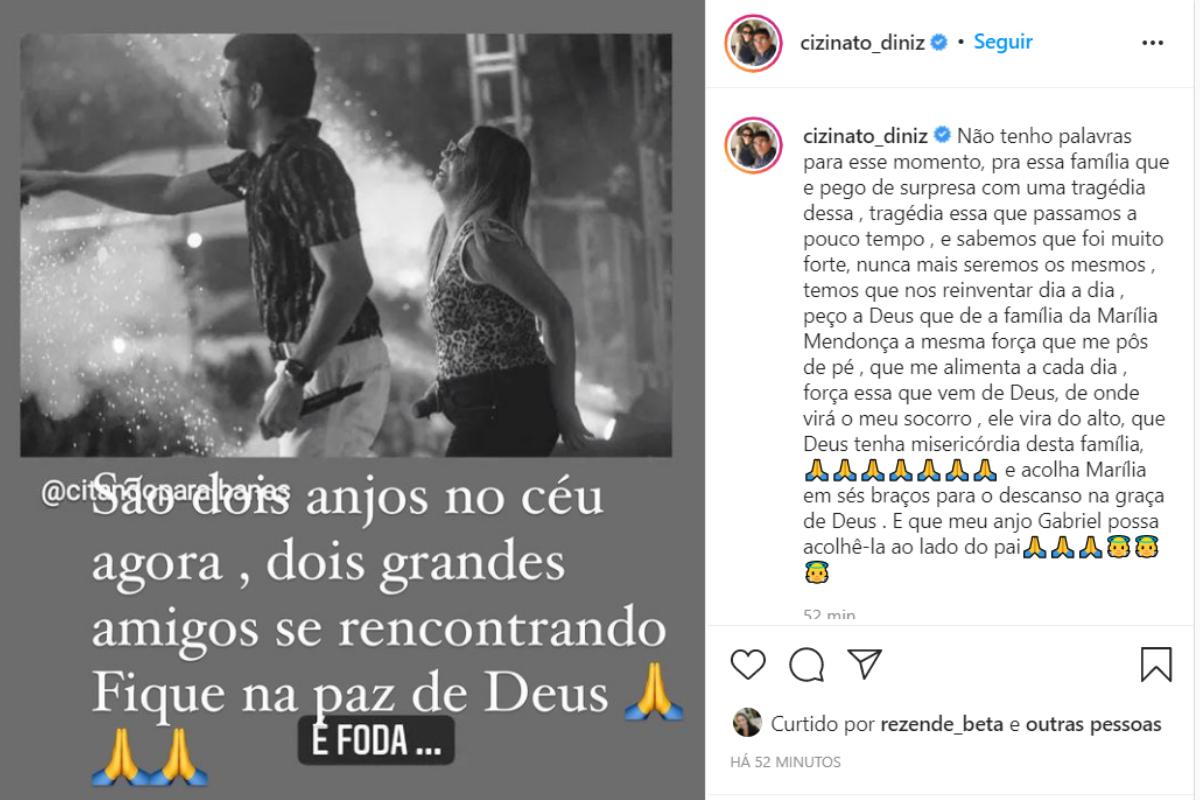Open comments via the speech bubble icon
Viewport: 1200px width, 800px height.
806,664
